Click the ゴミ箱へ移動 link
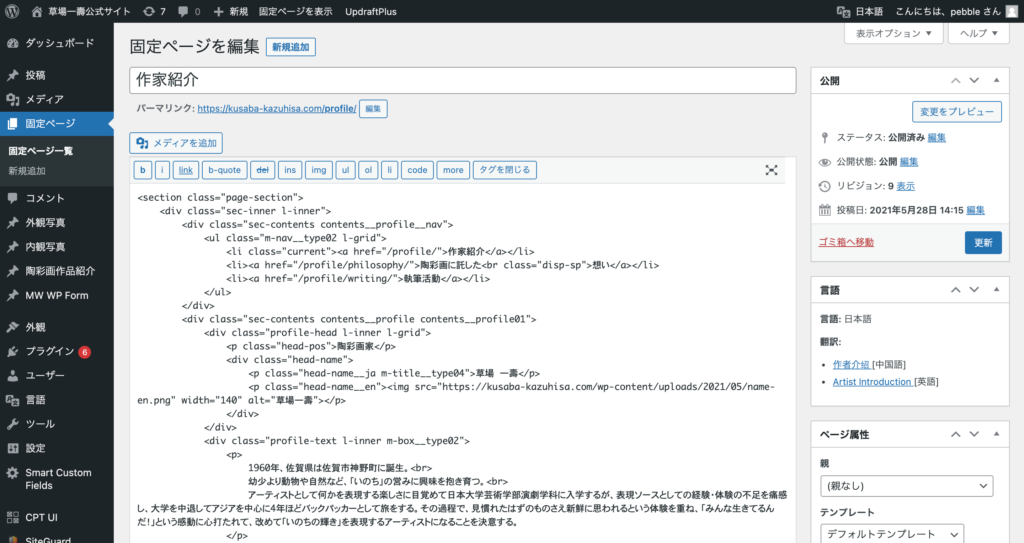The image size is (1024, 543). [846, 242]
